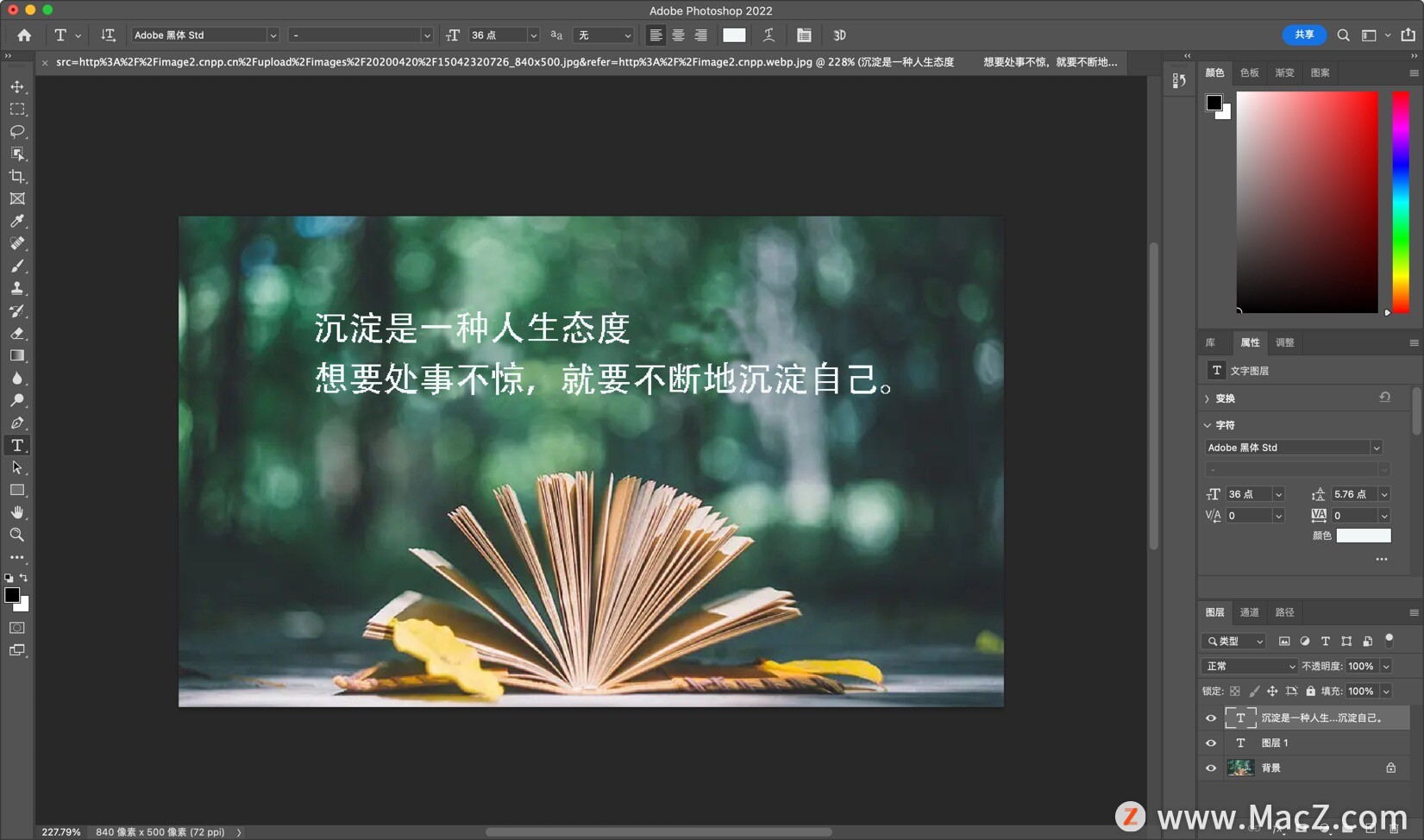Image resolution: width=1424 pixels, height=840 pixels.
Task: Open the 正常 blend mode dropdown
Action: coord(1250,666)
